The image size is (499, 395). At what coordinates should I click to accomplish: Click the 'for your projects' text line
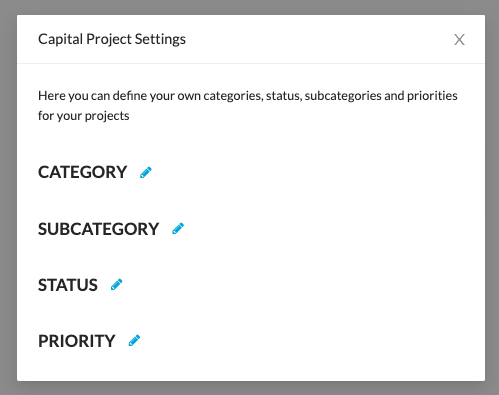click(x=84, y=116)
